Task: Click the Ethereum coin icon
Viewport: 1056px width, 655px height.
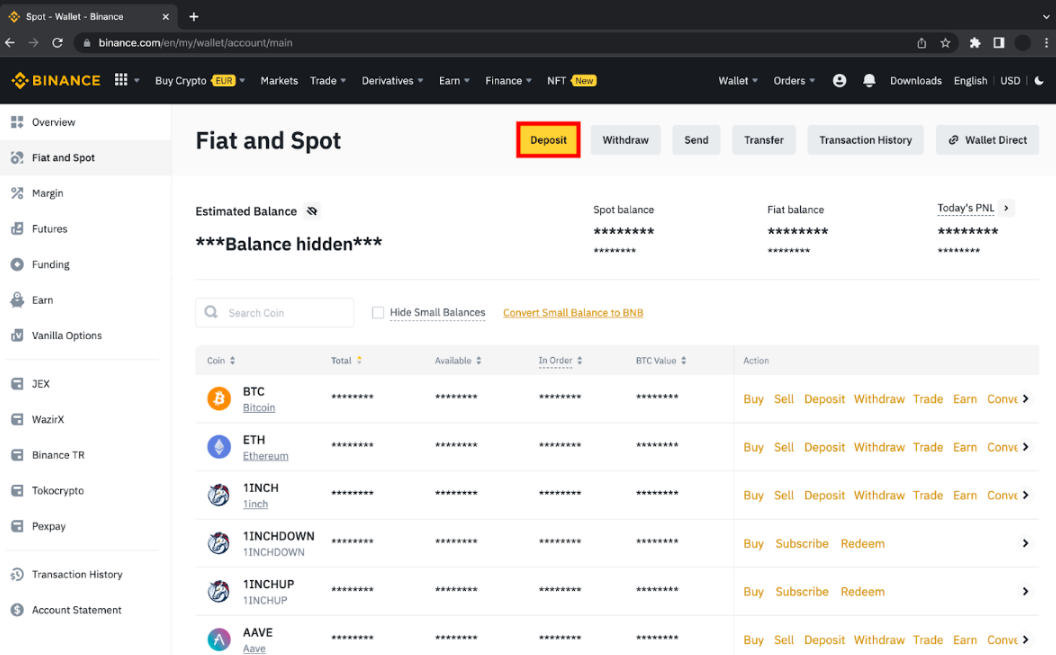Action: [x=219, y=446]
